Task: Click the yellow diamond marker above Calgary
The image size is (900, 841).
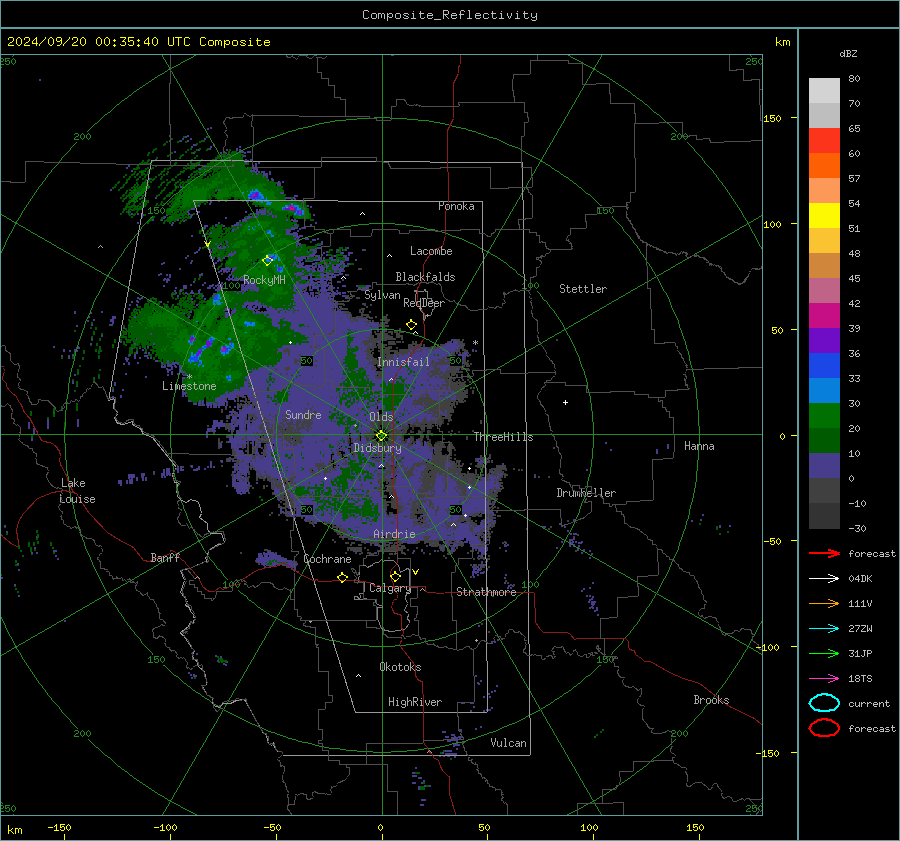Action: tap(395, 576)
